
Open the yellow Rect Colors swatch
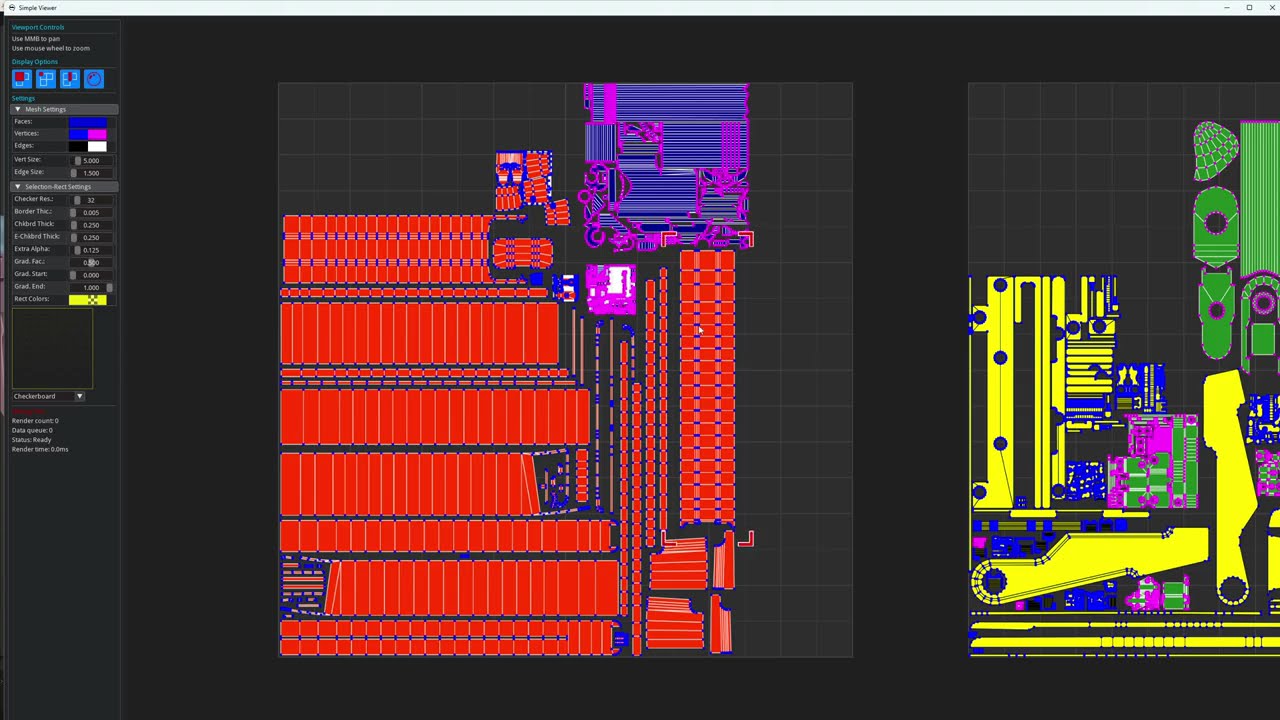(78, 299)
